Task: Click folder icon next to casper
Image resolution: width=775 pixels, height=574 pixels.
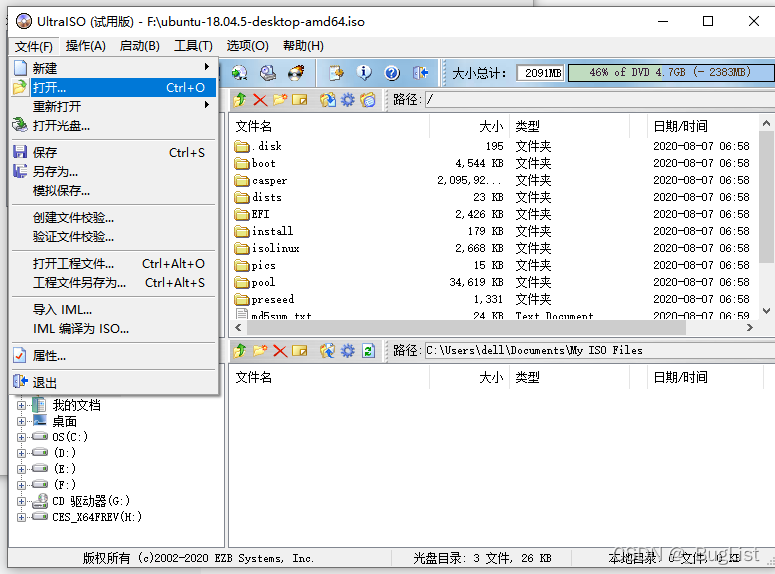Action: [242, 180]
